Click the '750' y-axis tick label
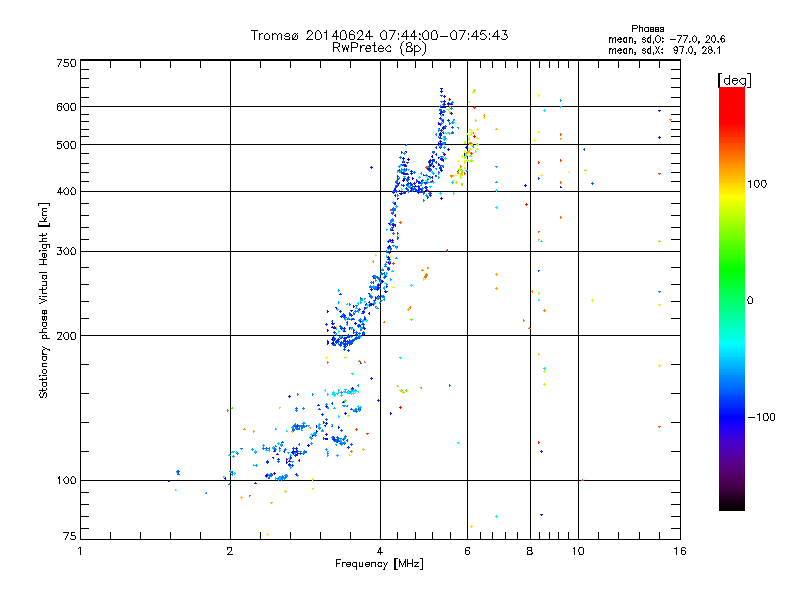800x600 pixels. [66, 63]
